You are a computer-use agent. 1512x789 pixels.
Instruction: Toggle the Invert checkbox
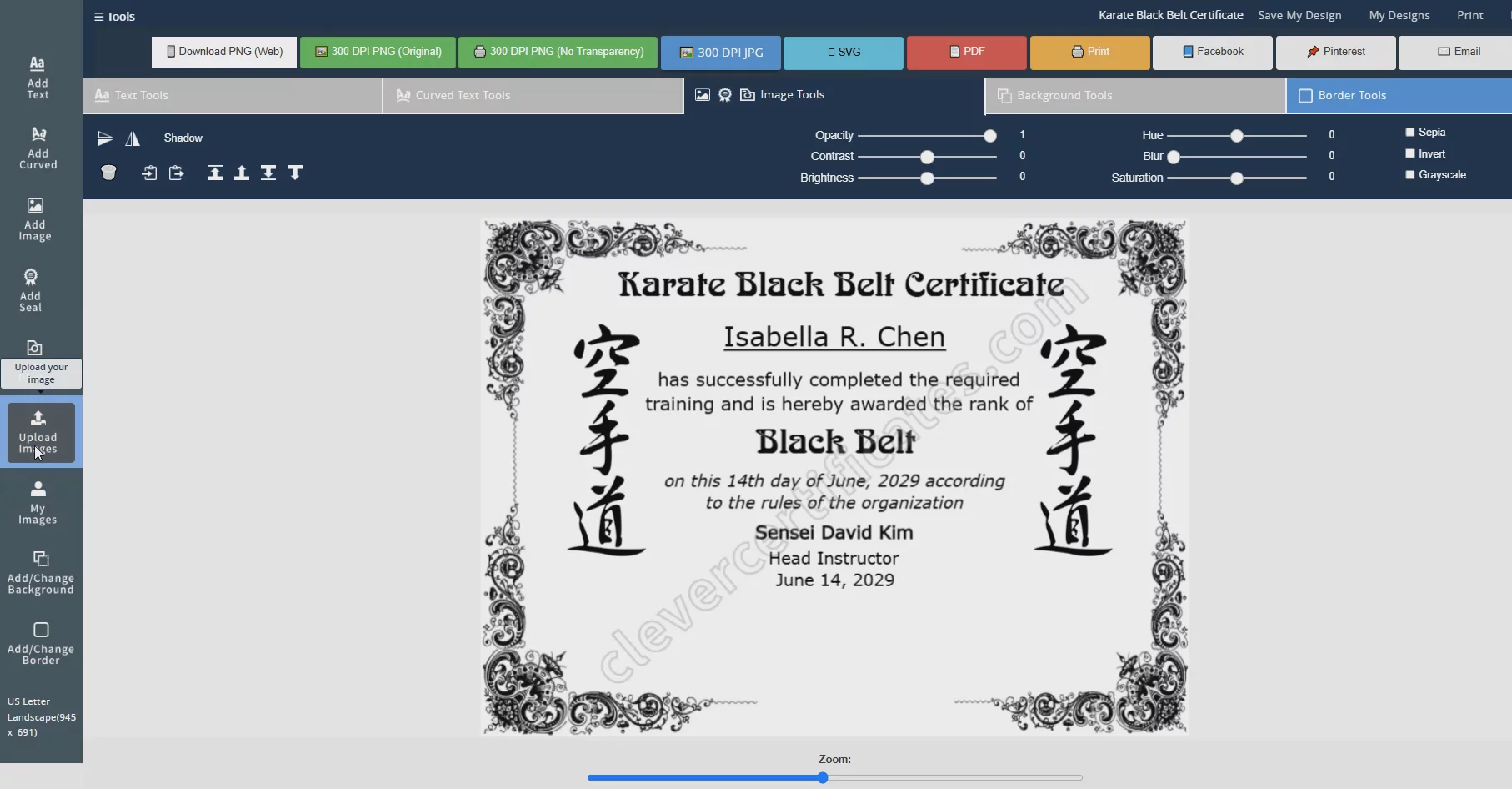[x=1410, y=153]
